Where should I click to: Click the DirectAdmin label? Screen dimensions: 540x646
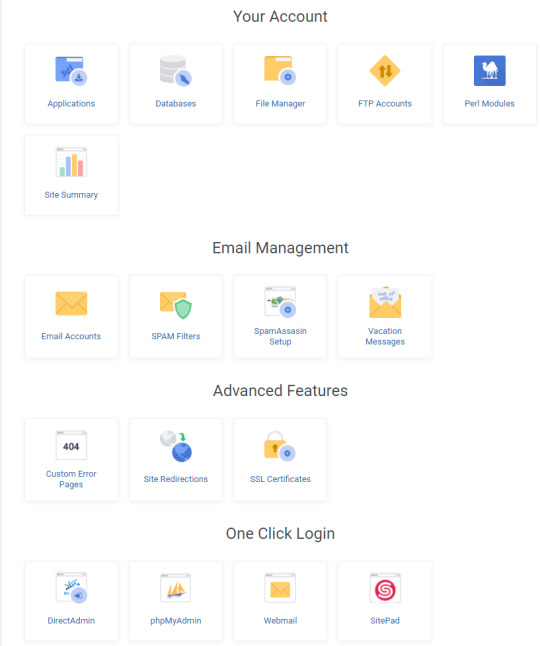(71, 620)
